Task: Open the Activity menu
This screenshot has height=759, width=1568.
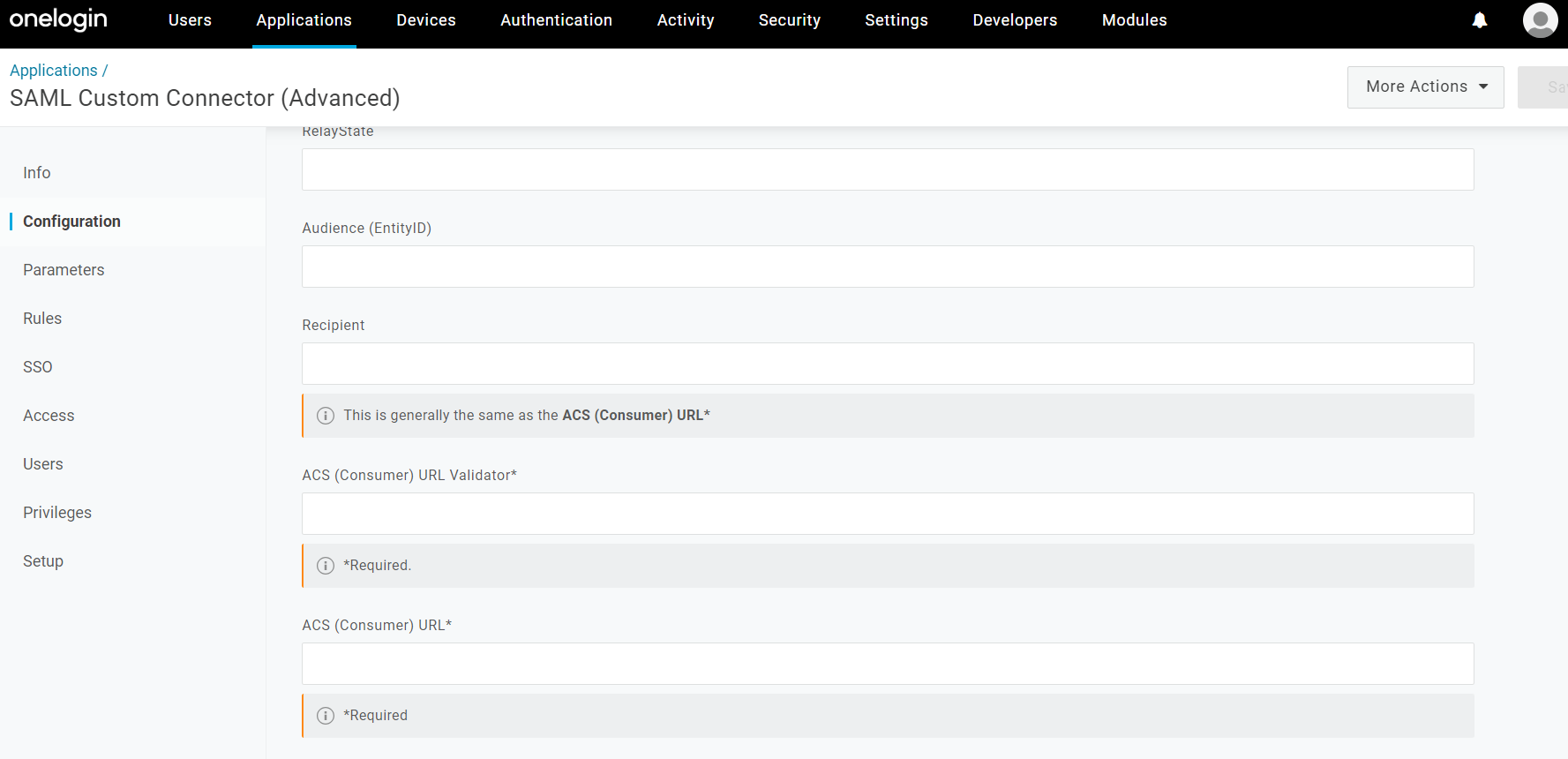Action: tap(686, 20)
